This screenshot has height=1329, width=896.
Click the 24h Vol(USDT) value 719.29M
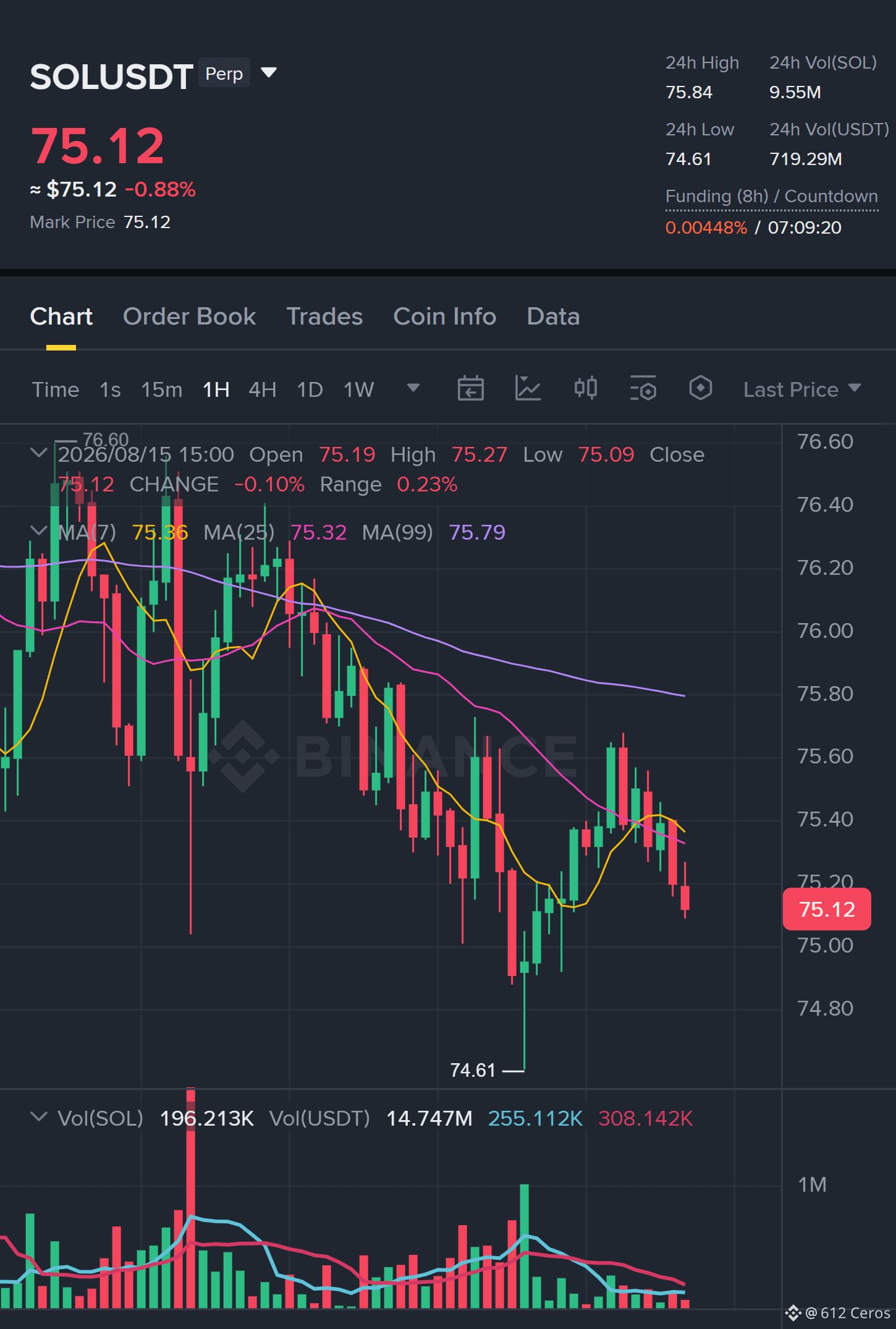(806, 159)
